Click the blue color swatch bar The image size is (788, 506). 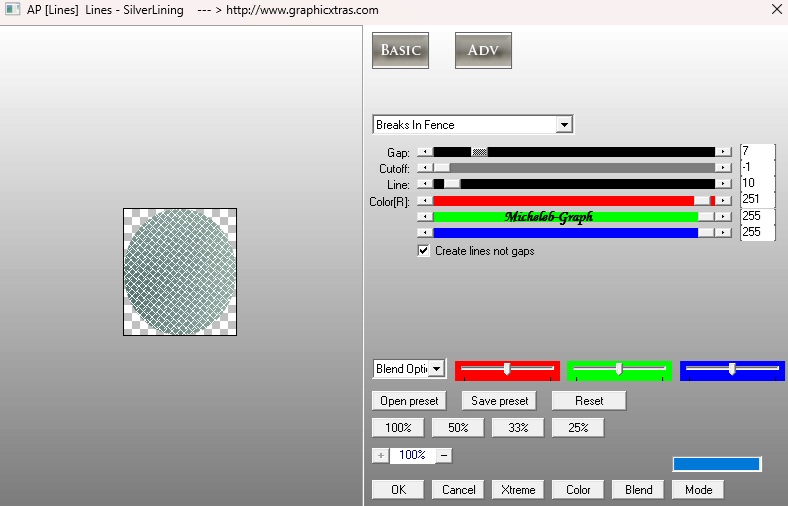[716, 464]
